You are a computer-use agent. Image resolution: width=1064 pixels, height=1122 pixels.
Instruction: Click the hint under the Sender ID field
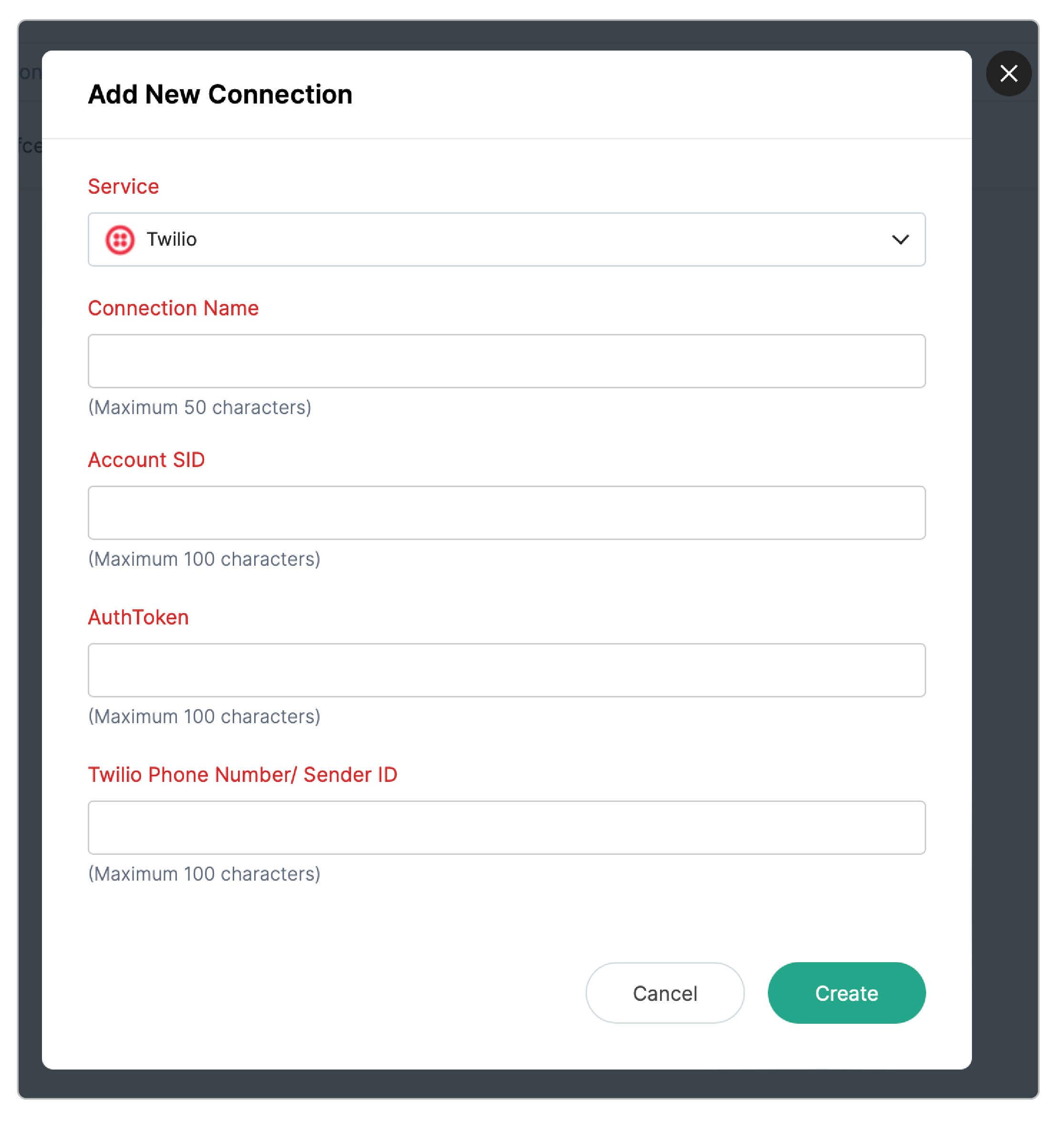click(204, 873)
